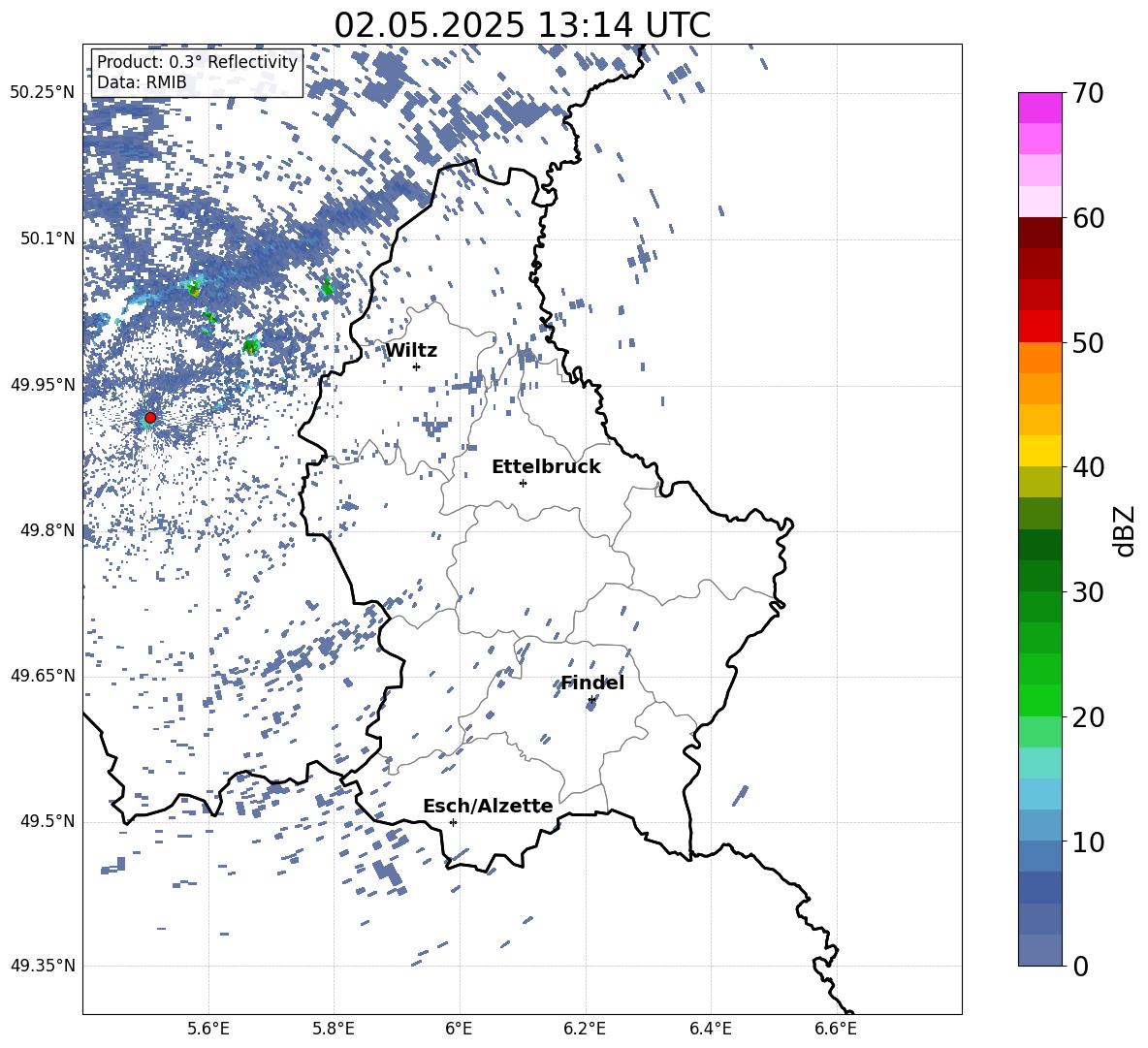The height and width of the screenshot is (1048, 1148).
Task: Click the Esch/Alzette cross marker
Action: pos(453,822)
